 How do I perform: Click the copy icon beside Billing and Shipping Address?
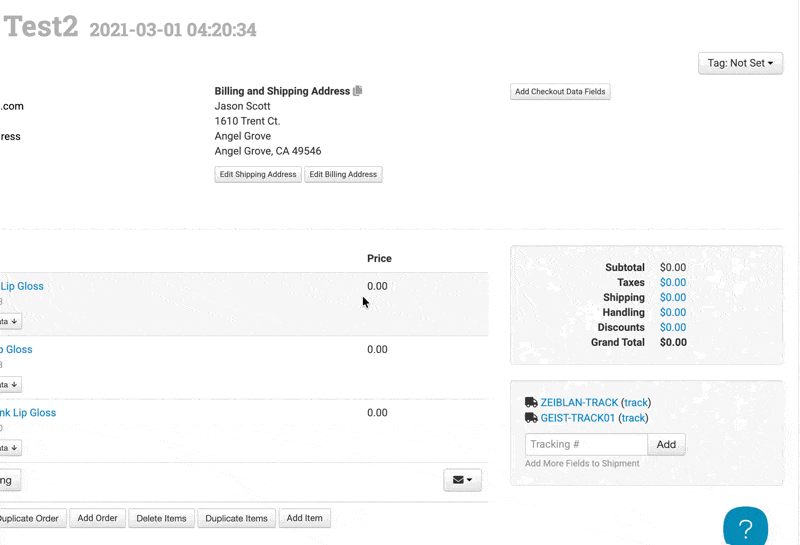[x=358, y=91]
